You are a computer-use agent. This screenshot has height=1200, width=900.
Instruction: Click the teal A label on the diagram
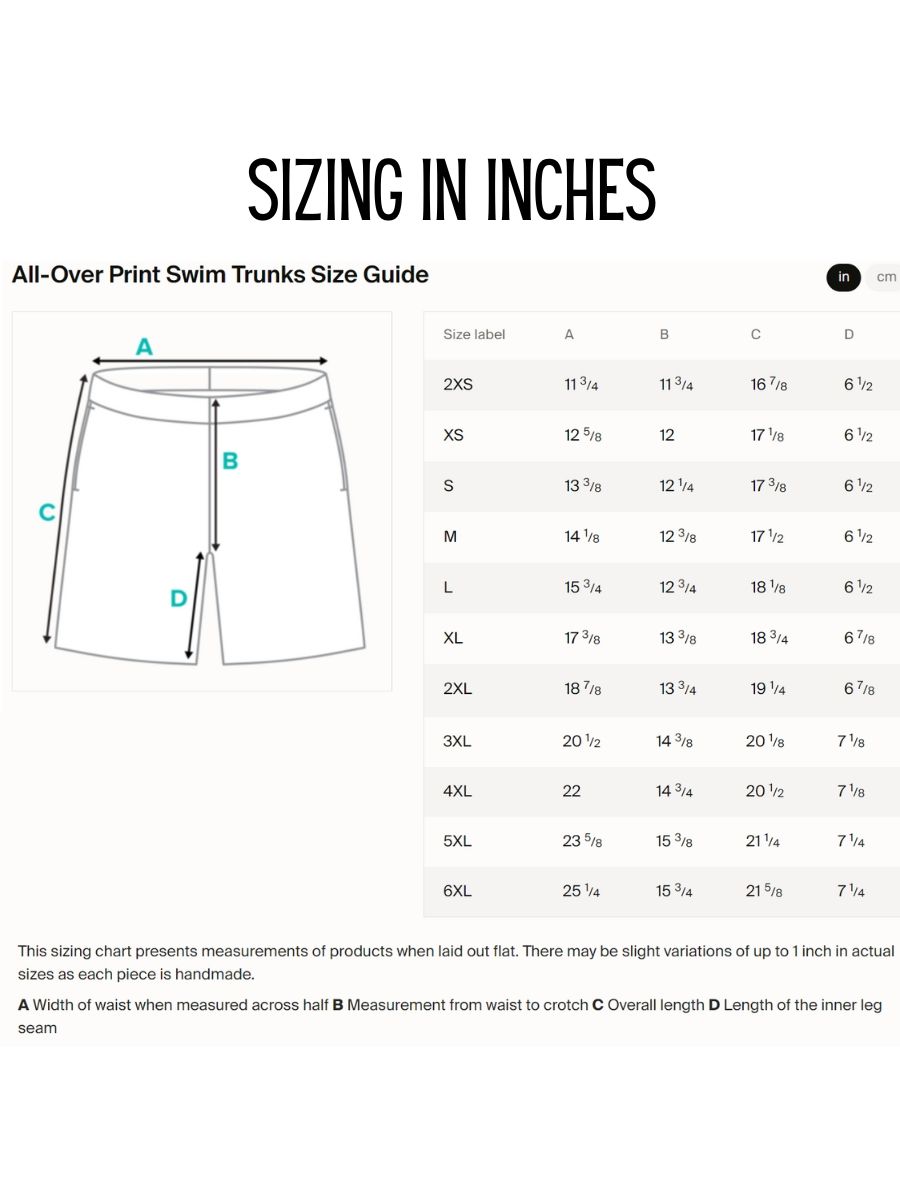[x=144, y=347]
